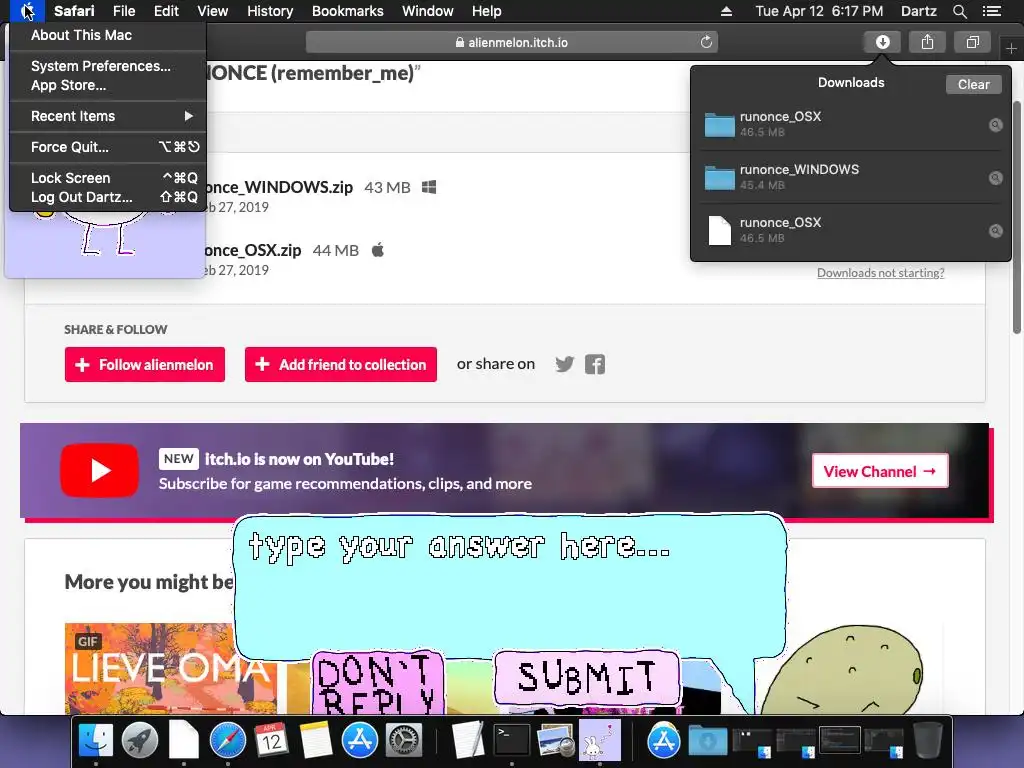The image size is (1024, 768).
Task: Download the OSX.zip file link
Action: (x=251, y=250)
